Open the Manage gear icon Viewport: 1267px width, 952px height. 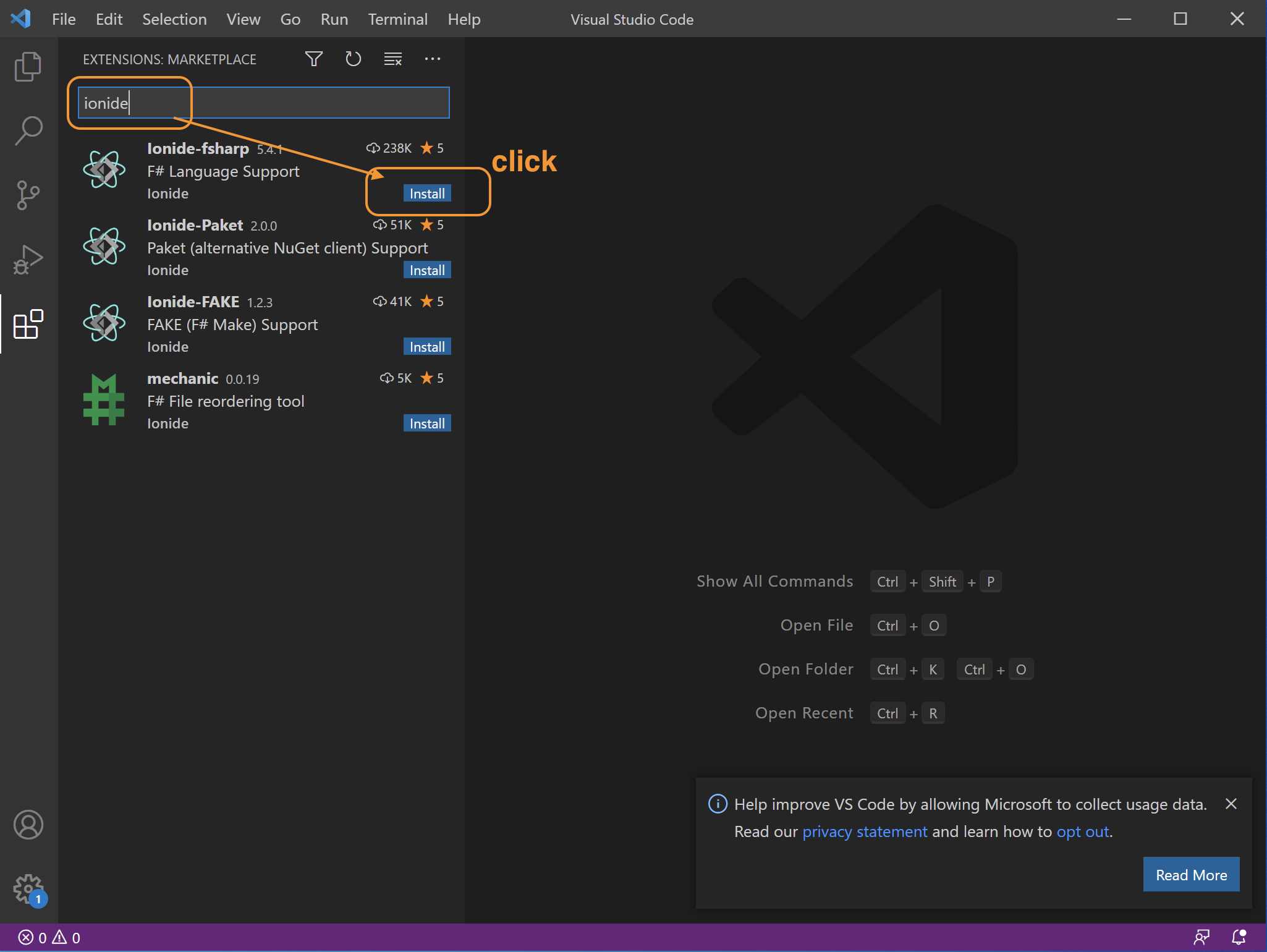pos(28,889)
